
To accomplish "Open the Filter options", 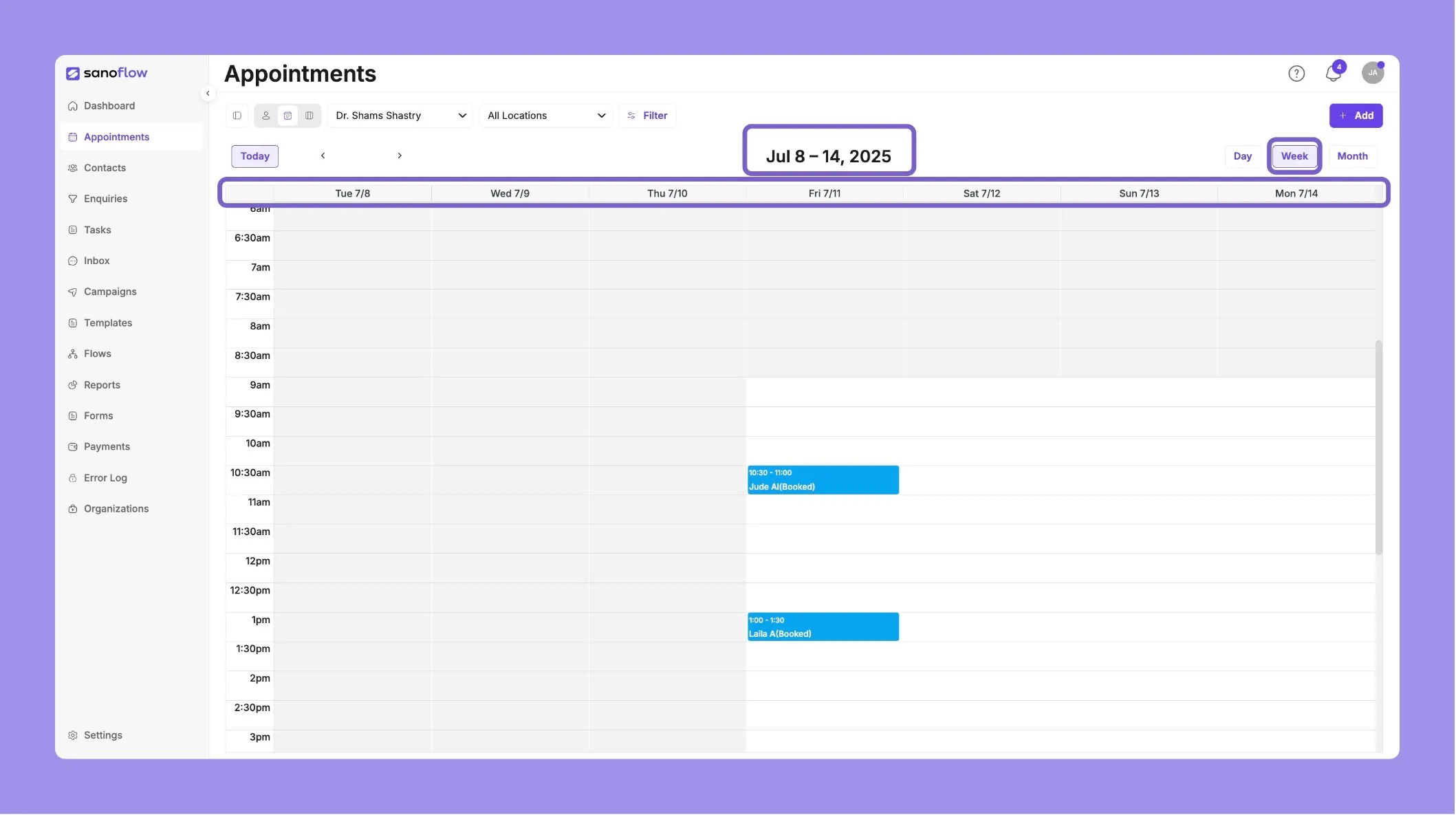I will 647,116.
